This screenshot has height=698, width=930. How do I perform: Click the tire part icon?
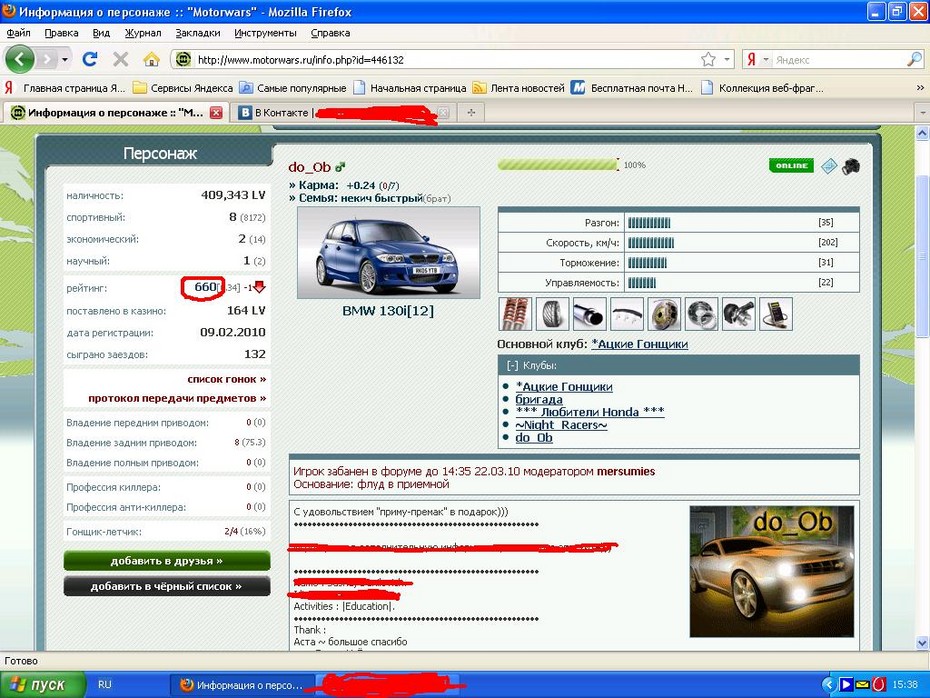tap(552, 314)
